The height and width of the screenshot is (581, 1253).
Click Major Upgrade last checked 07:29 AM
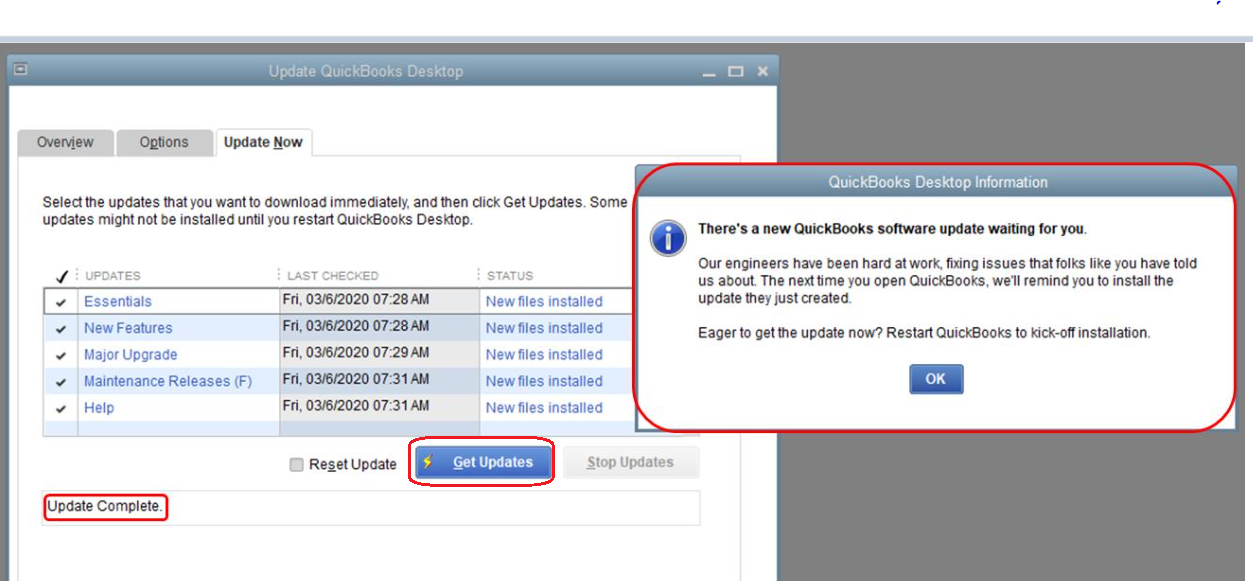click(x=356, y=353)
